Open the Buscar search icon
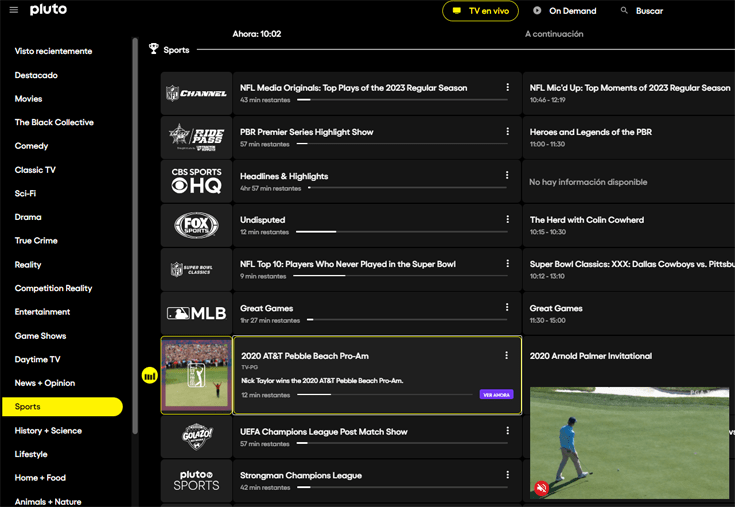735x507 pixels. click(x=624, y=10)
